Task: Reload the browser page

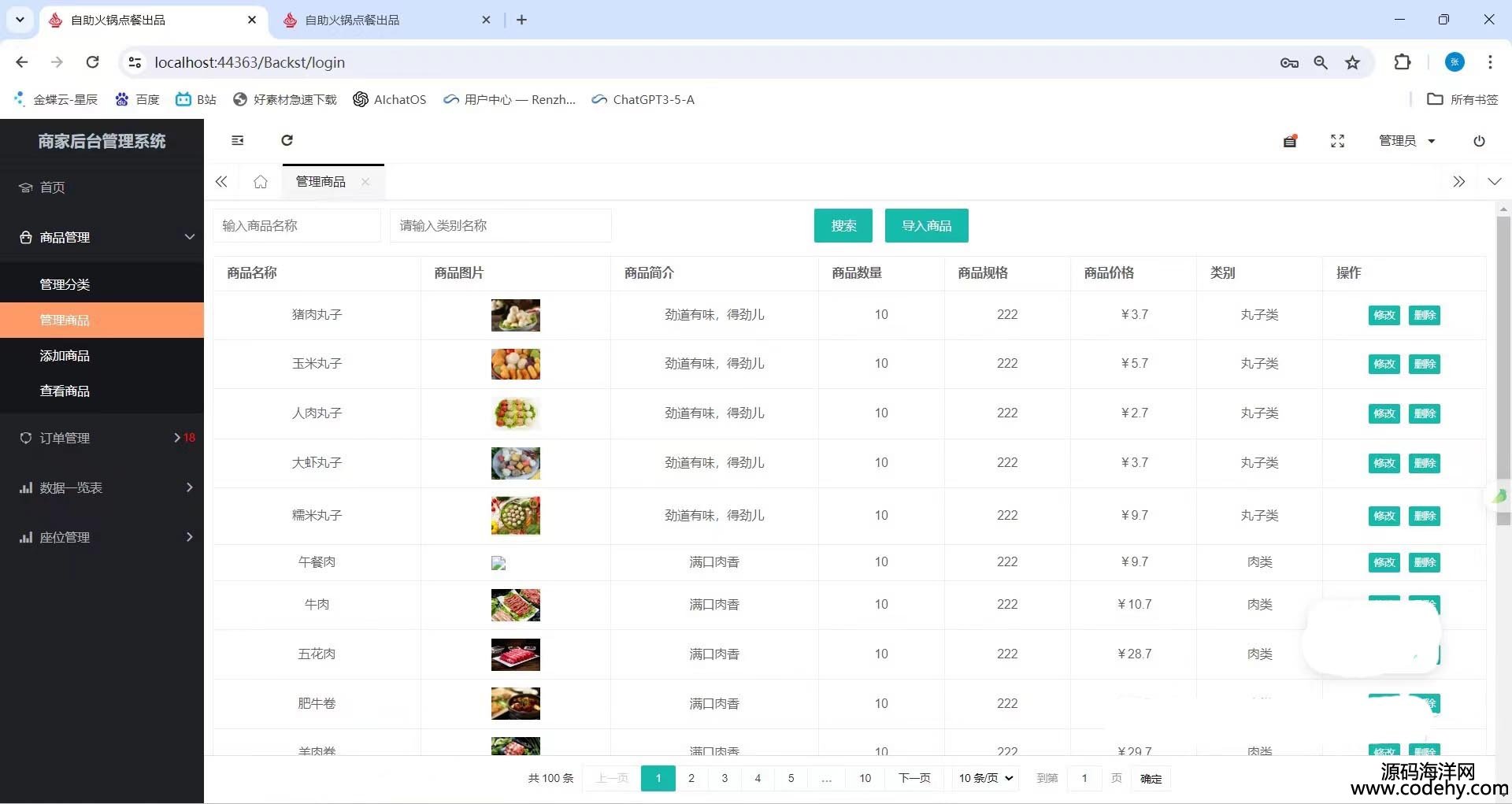Action: [x=92, y=62]
